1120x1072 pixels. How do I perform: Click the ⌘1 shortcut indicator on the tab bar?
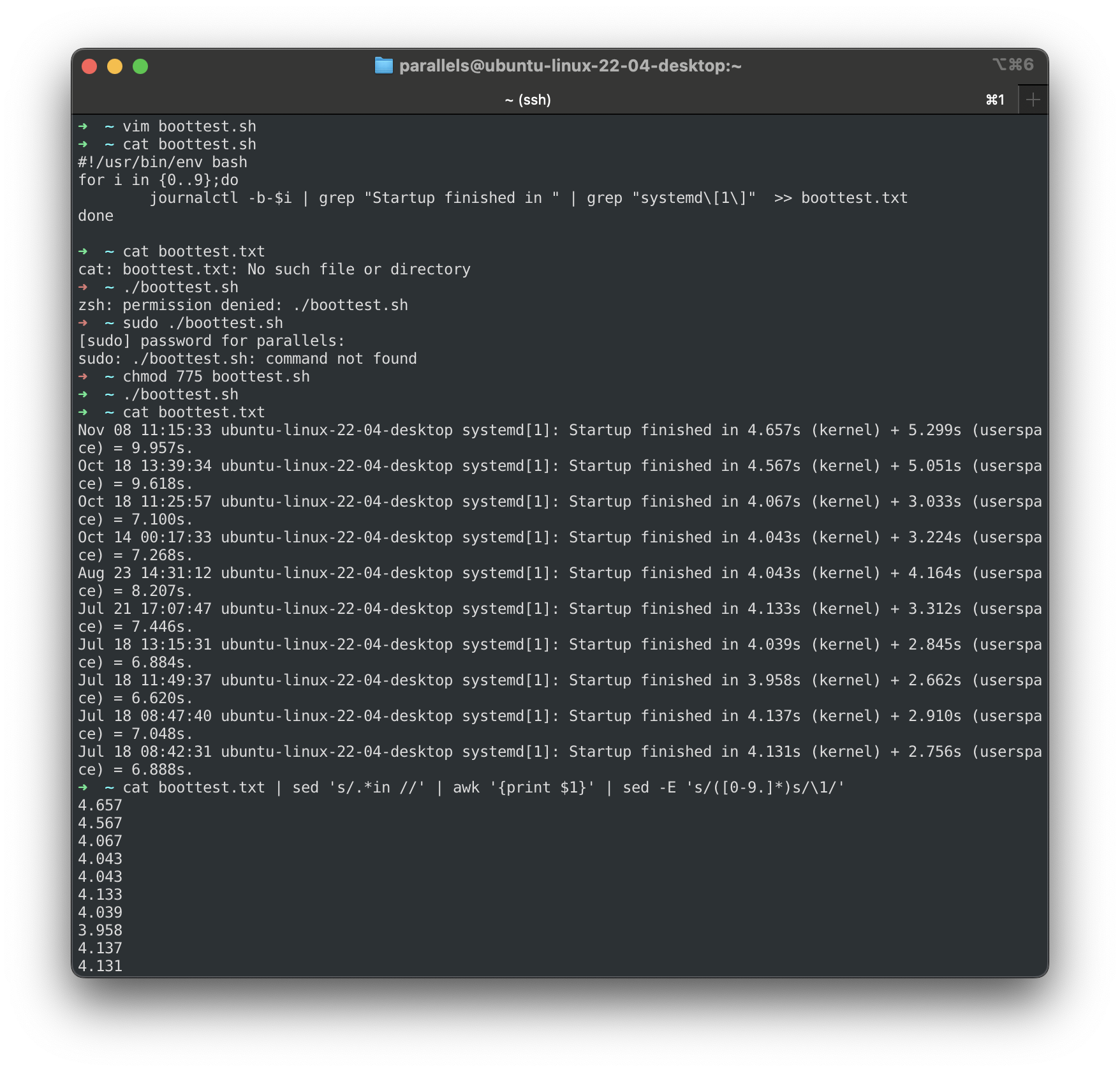pyautogui.click(x=996, y=100)
